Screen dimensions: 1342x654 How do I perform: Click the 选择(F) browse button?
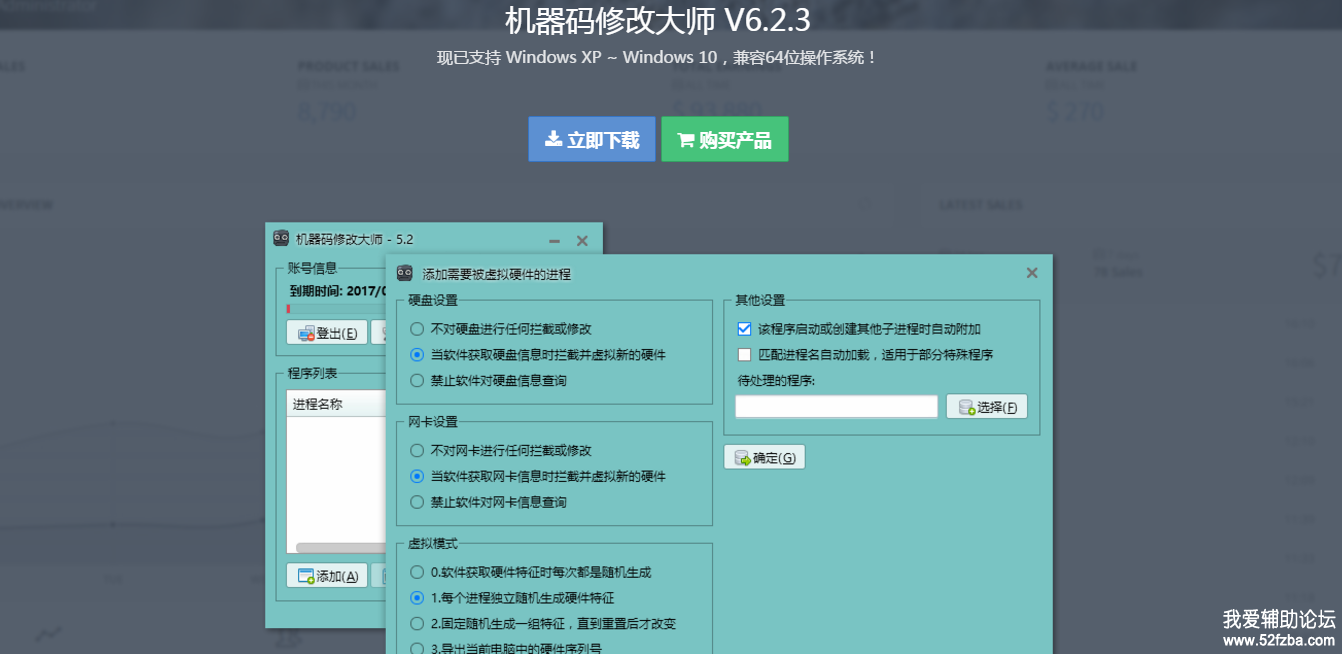tap(987, 407)
